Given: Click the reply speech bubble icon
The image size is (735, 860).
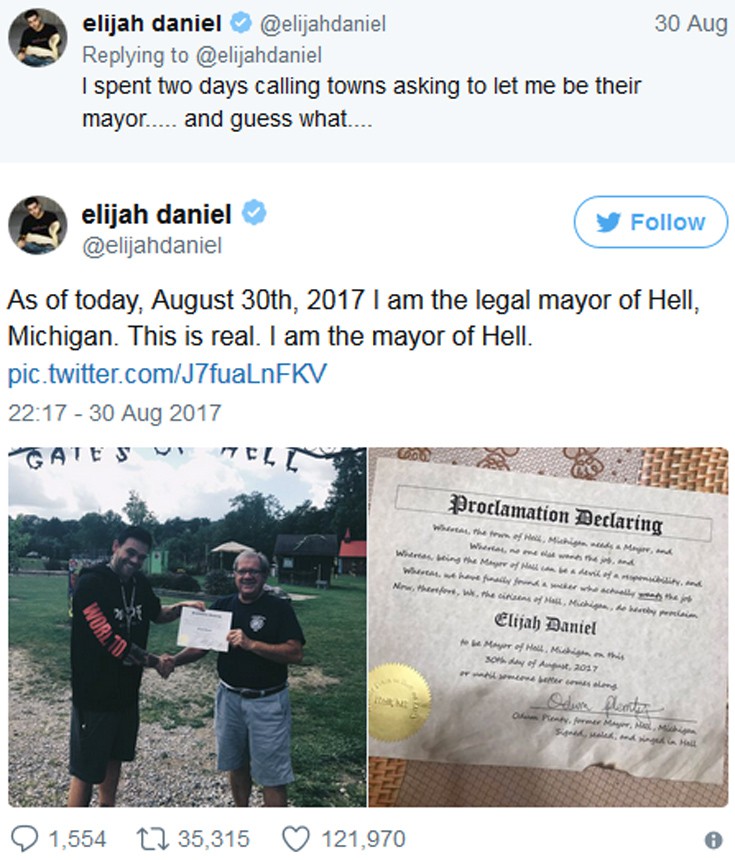Looking at the screenshot, I should point(25,839).
